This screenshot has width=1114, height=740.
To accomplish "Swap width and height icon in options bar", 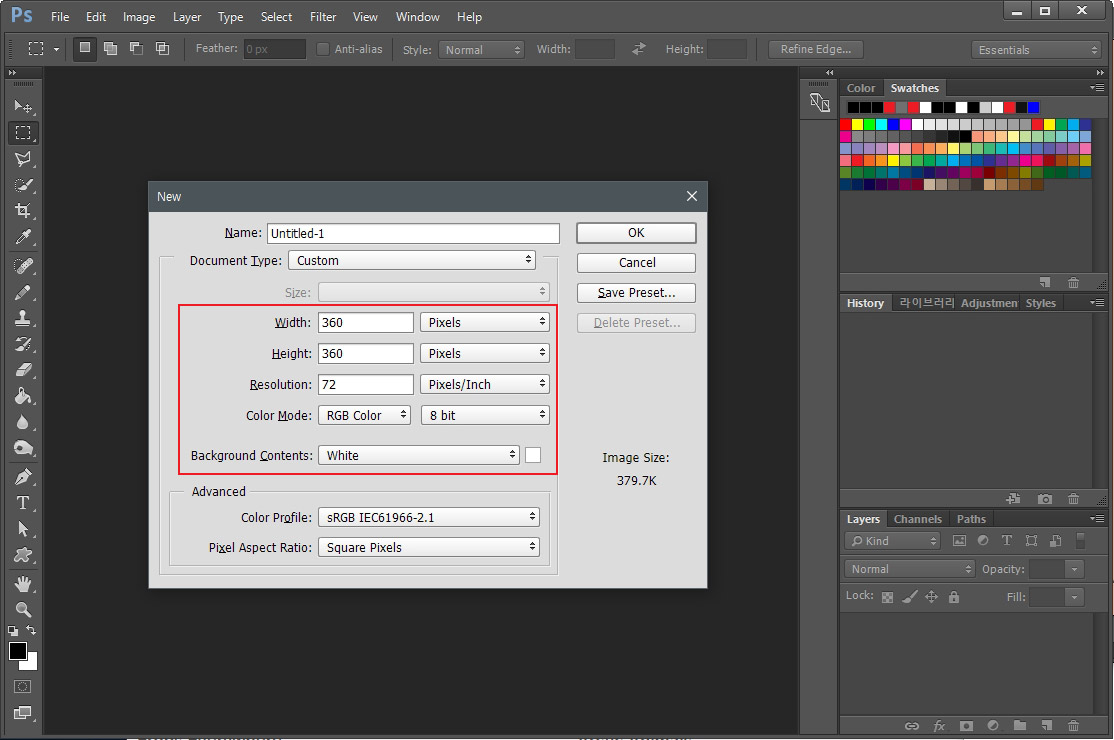I will click(x=639, y=48).
